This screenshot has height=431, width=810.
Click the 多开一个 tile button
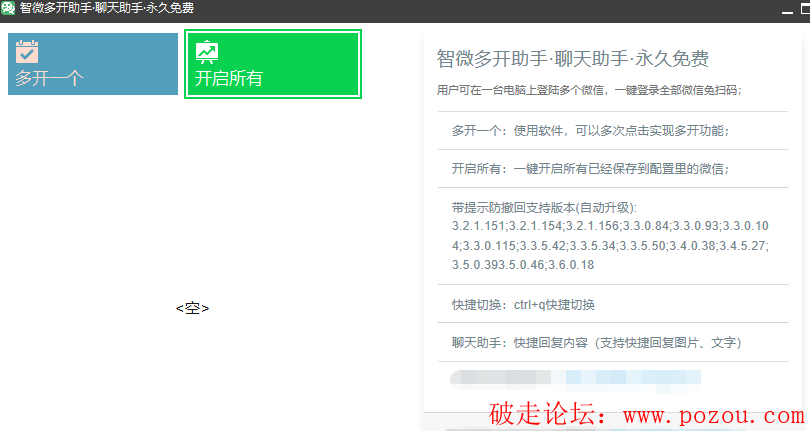pos(93,64)
